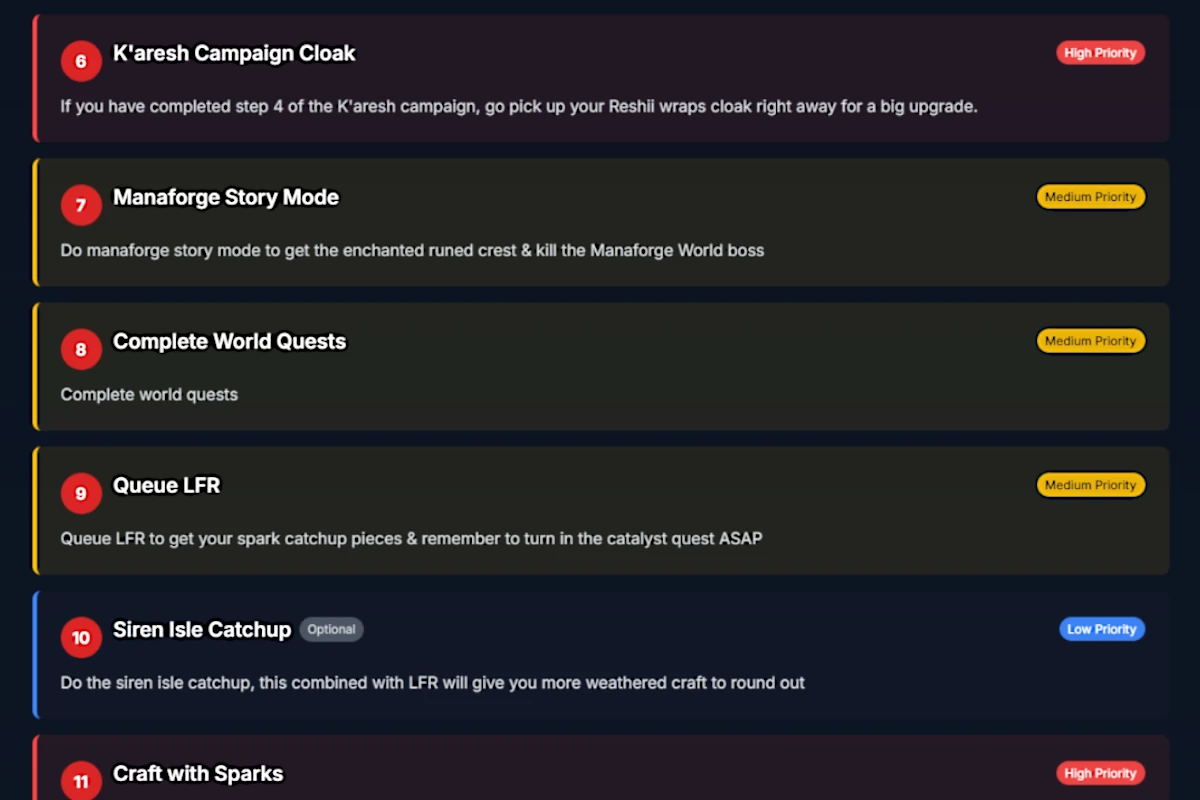
Task: Click the Medium Priority pill on Manaforge Story Mode
Action: tap(1090, 196)
